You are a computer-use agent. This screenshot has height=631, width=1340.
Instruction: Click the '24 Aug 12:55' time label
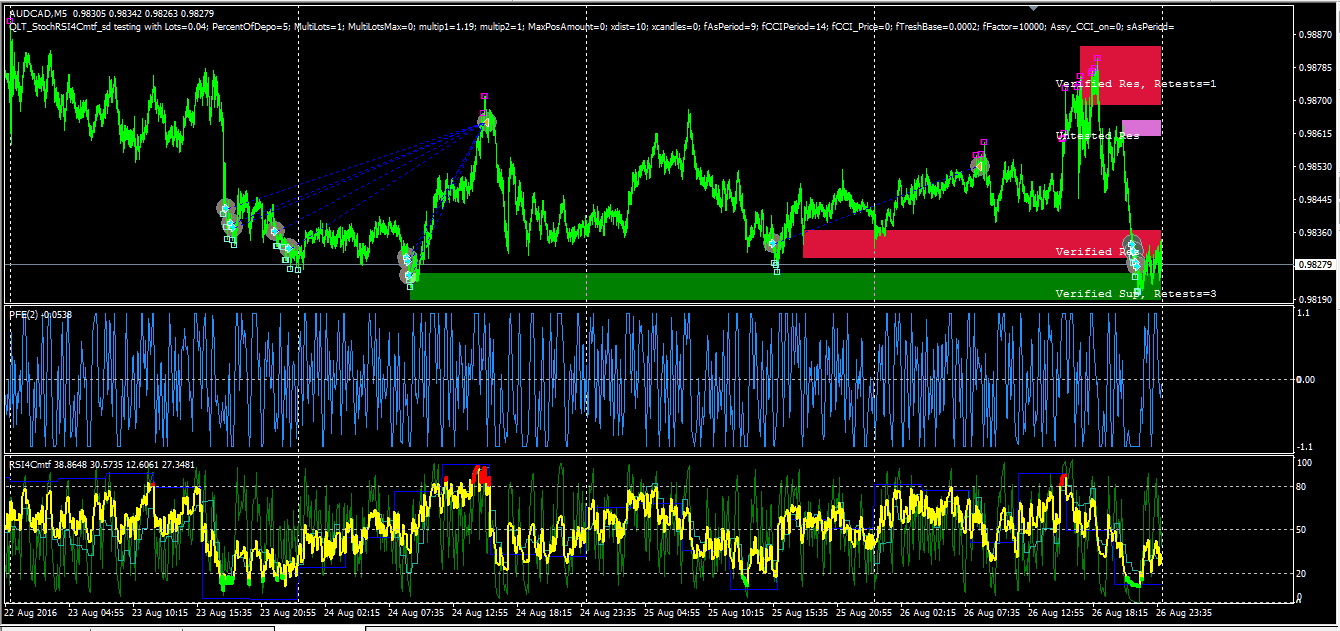(478, 612)
